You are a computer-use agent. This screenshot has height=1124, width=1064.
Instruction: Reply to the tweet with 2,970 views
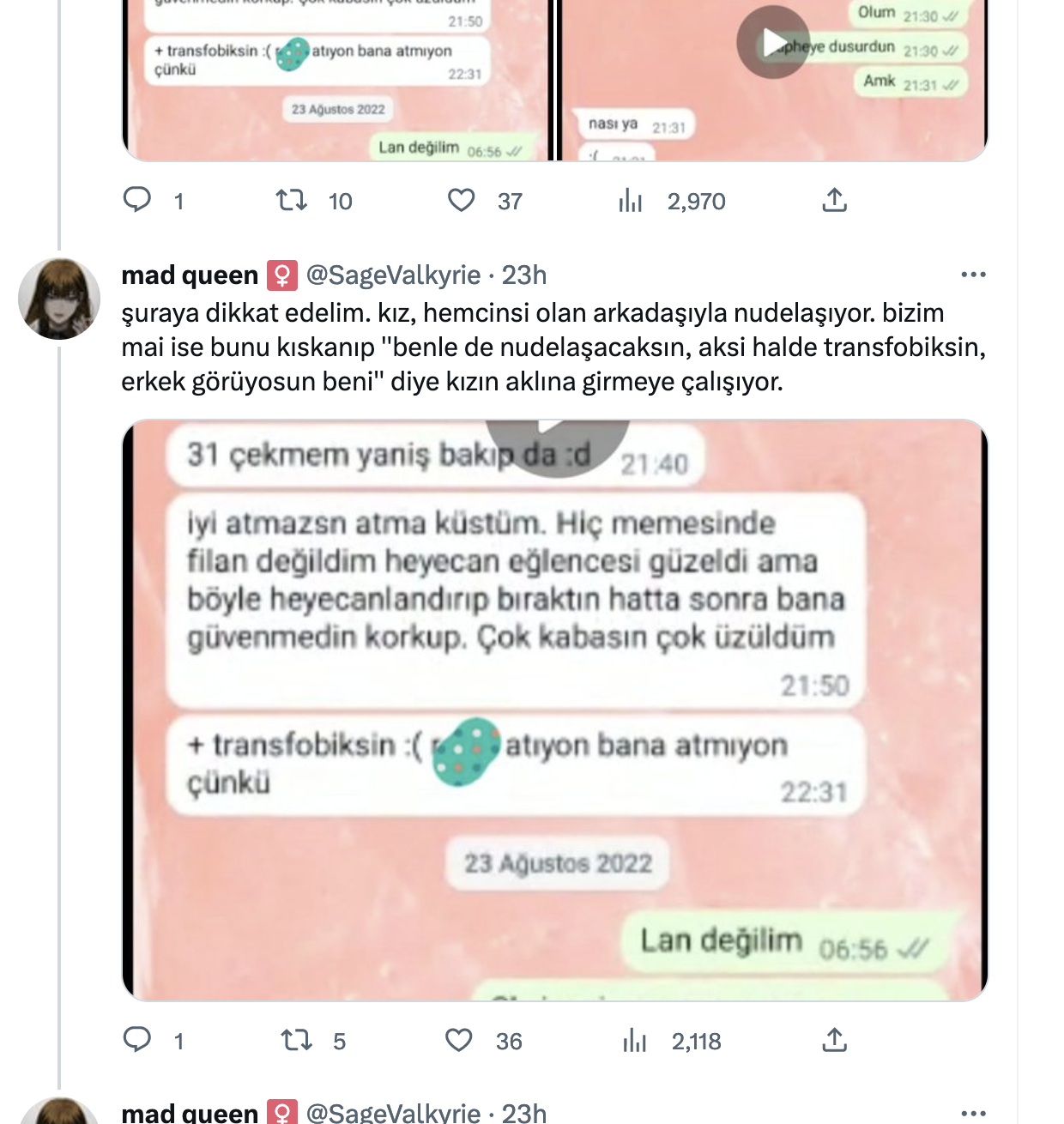[137, 201]
